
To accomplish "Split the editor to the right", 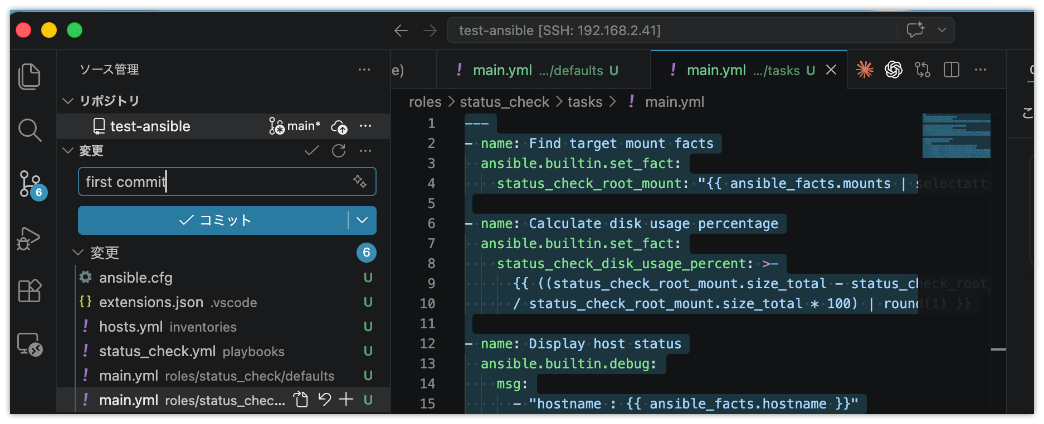I will point(951,69).
